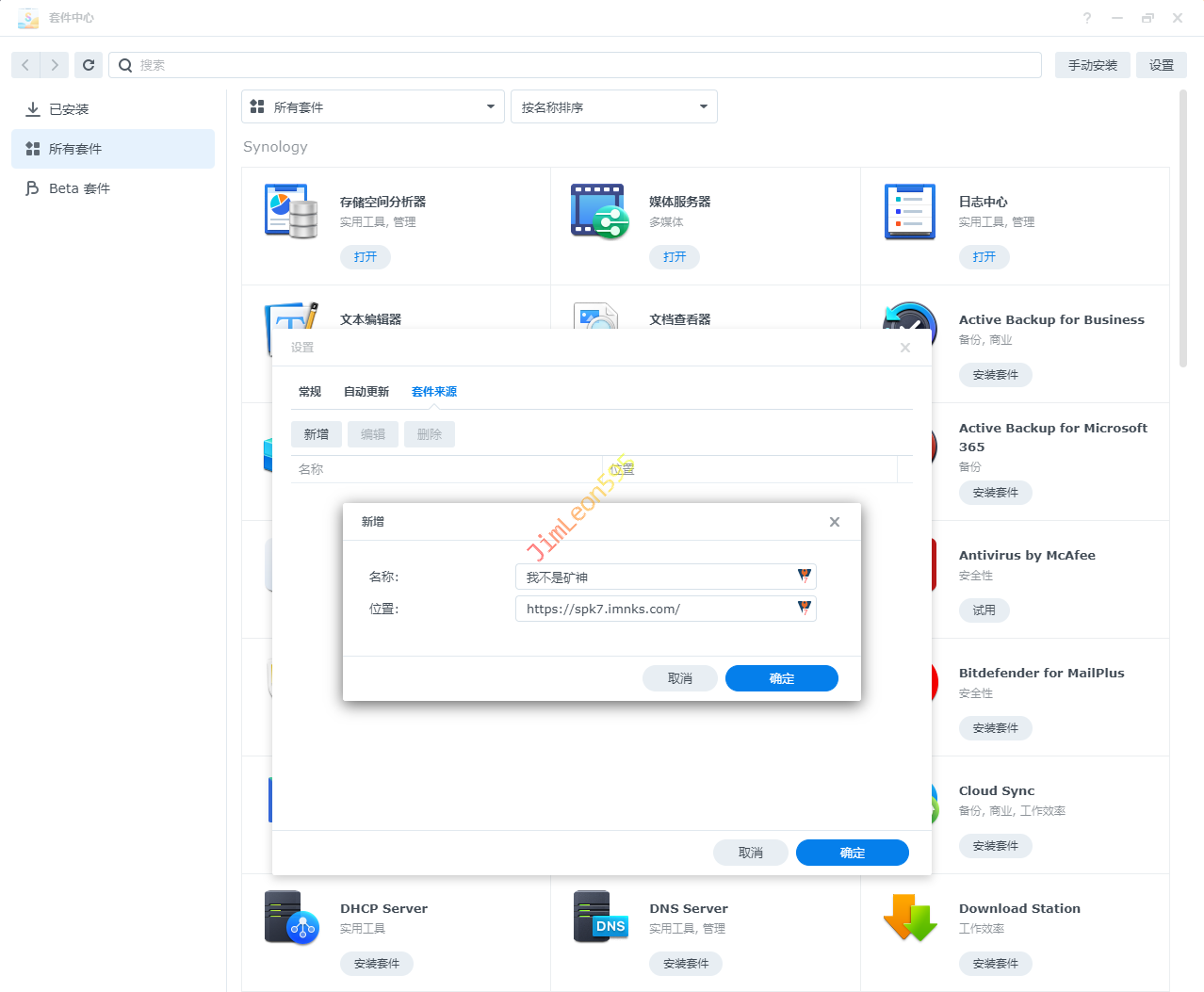Click the Download Station arrows icon
The width and height of the screenshot is (1204, 992).
pyautogui.click(x=909, y=918)
